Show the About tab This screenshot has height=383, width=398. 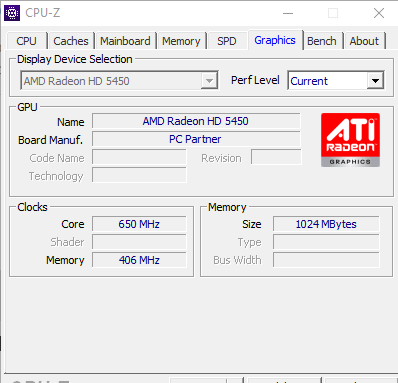pos(364,41)
